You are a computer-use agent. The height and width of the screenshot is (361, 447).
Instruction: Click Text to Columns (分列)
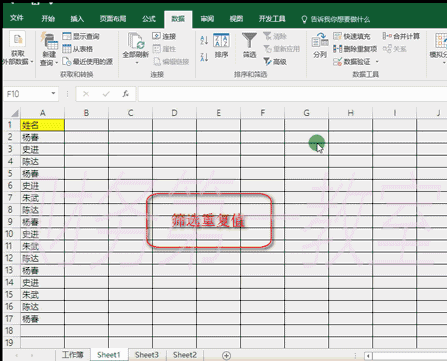320,46
